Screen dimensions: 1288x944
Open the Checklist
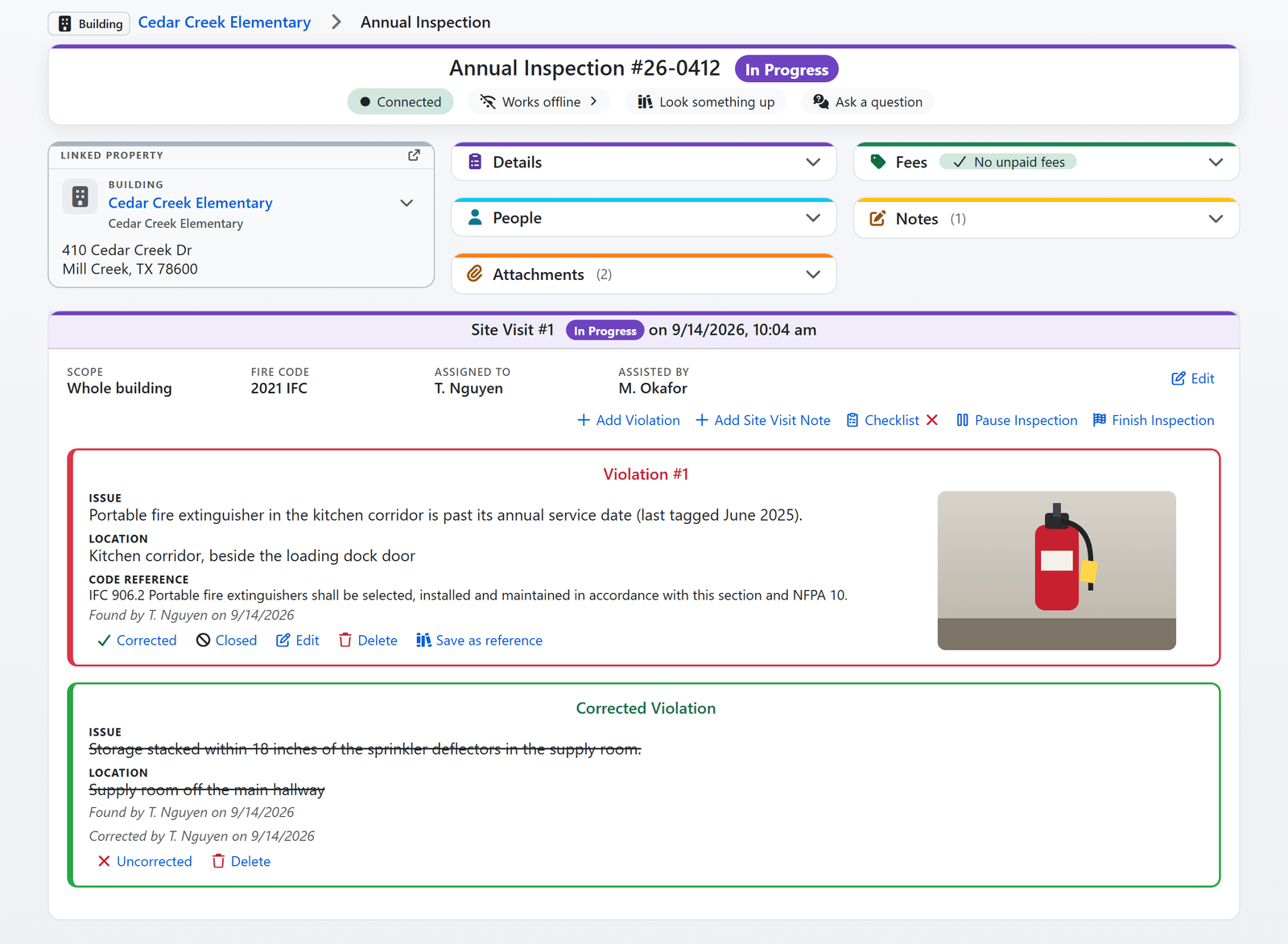coord(882,420)
